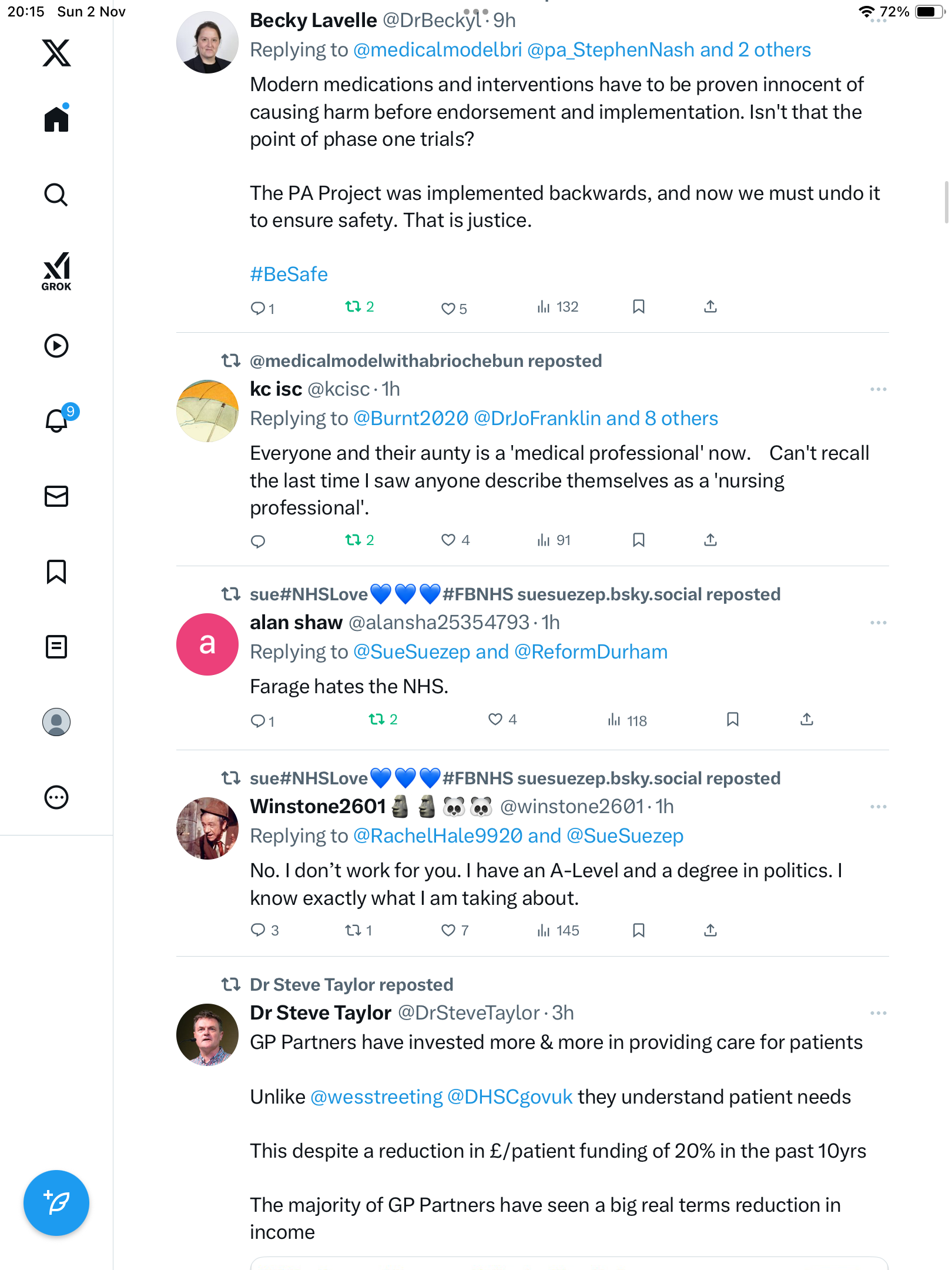
Task: Open more options on kc isc's post
Action: click(x=878, y=389)
